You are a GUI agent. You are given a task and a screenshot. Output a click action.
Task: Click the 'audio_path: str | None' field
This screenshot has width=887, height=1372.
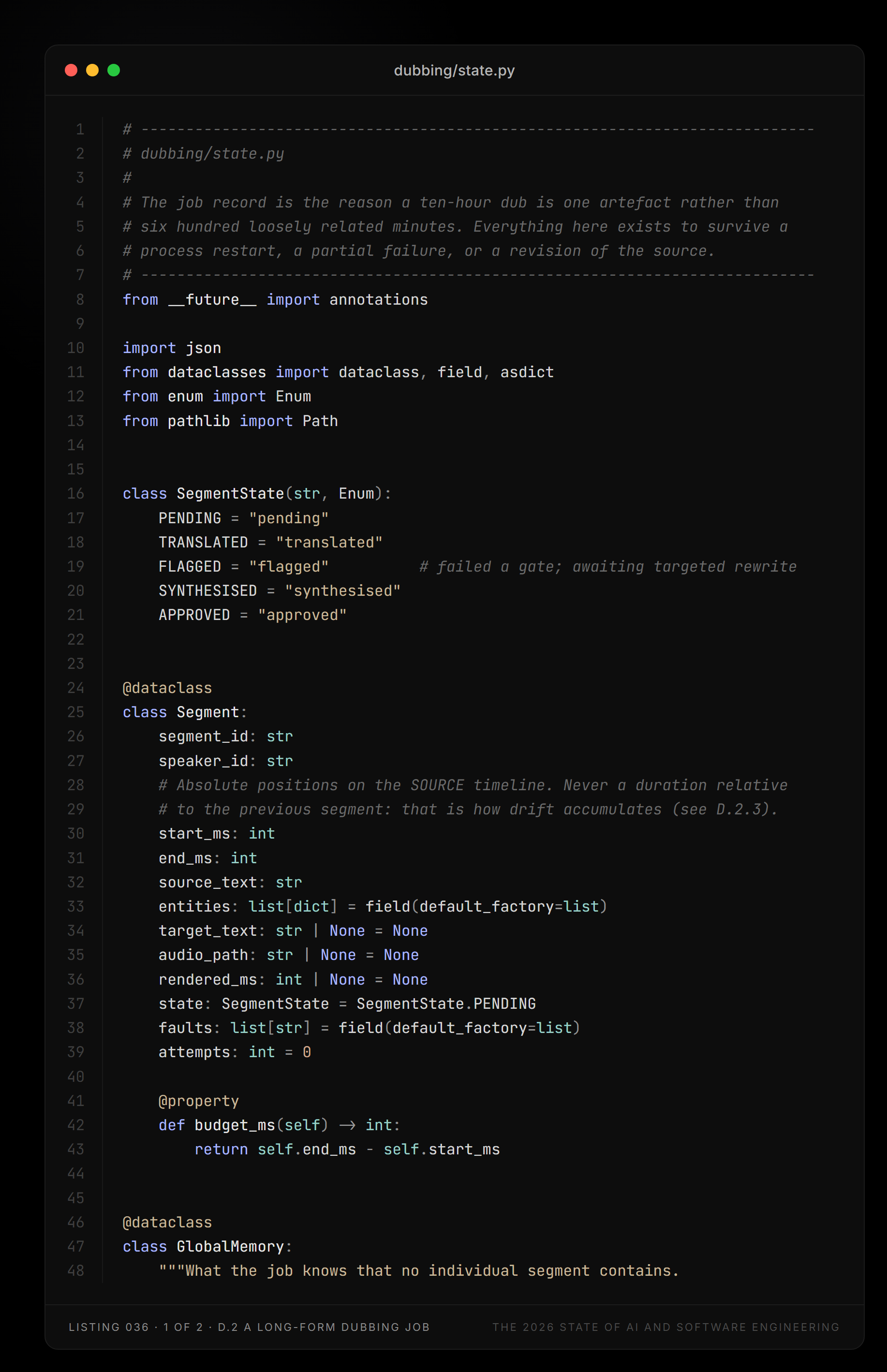[289, 955]
